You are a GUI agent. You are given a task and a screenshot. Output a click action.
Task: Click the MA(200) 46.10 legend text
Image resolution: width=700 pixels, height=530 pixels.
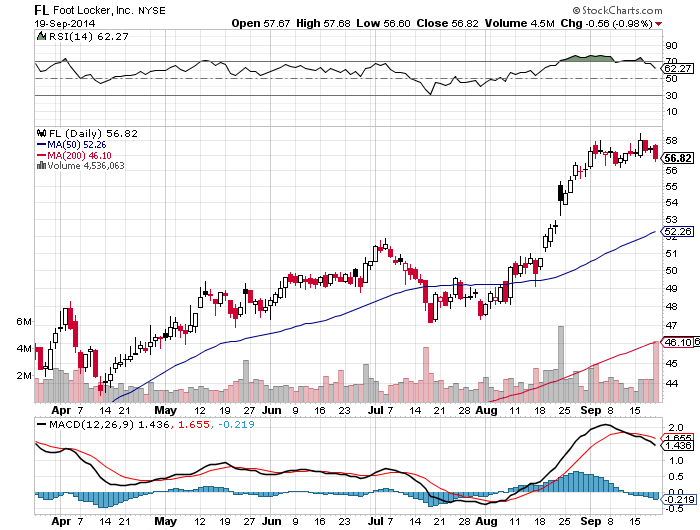point(79,155)
